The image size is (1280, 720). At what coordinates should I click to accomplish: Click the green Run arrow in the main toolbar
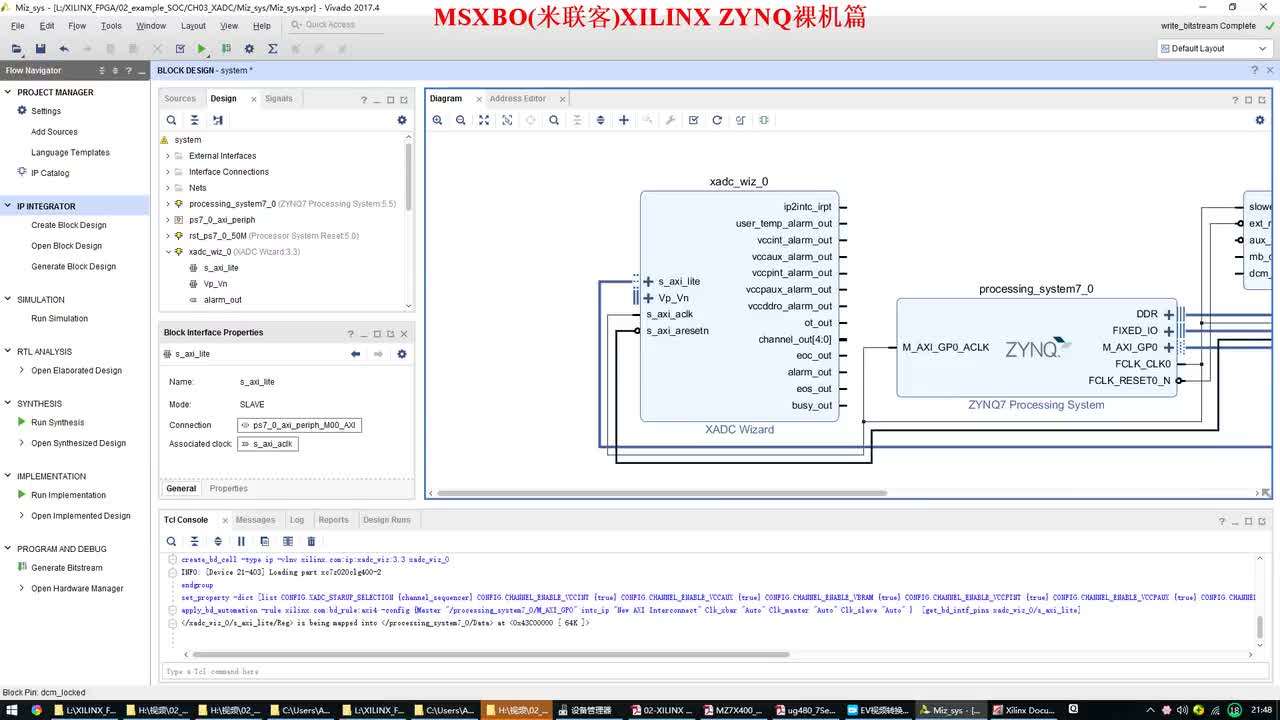click(x=202, y=48)
